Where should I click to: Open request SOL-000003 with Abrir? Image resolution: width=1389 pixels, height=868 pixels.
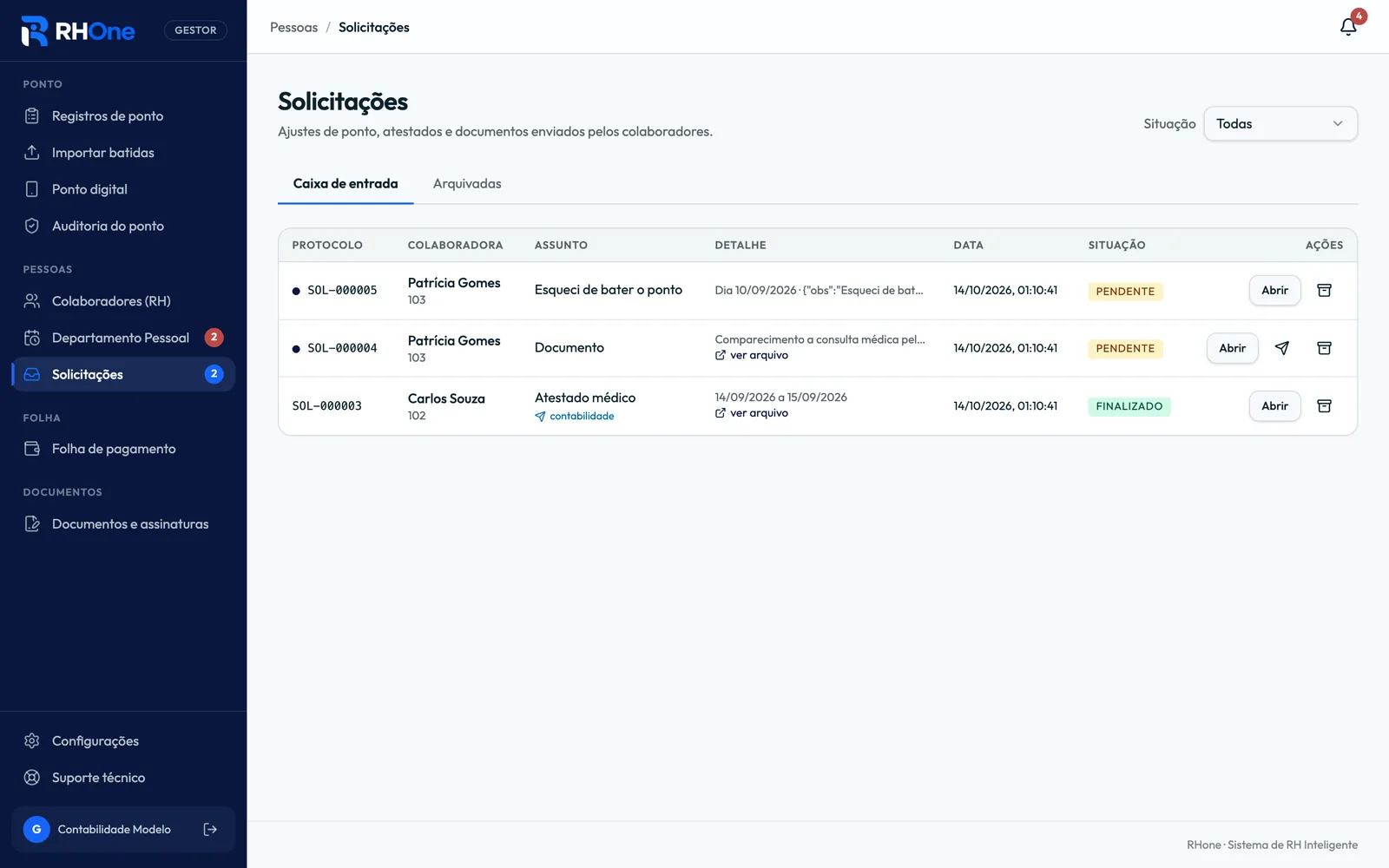click(x=1274, y=406)
